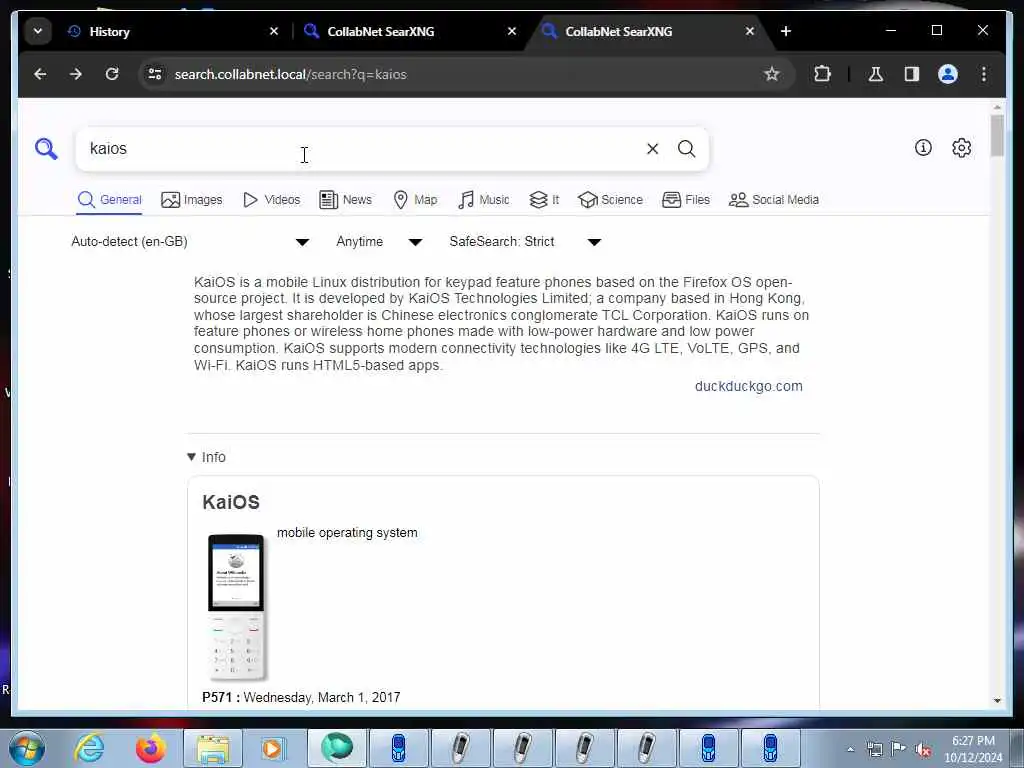The height and width of the screenshot is (768, 1024).
Task: Open Chrome Labs flask icon
Action: (876, 74)
